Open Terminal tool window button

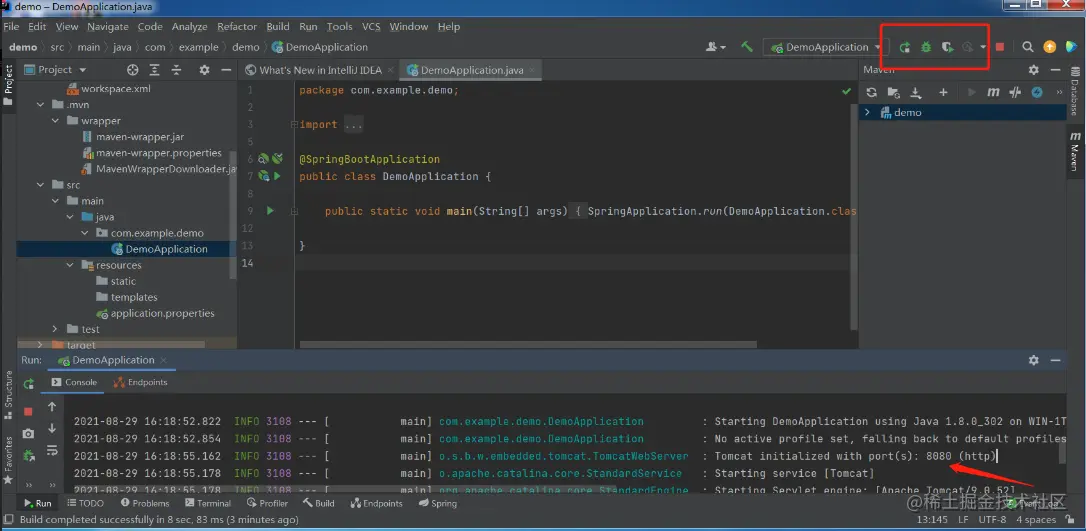pyautogui.click(x=207, y=503)
